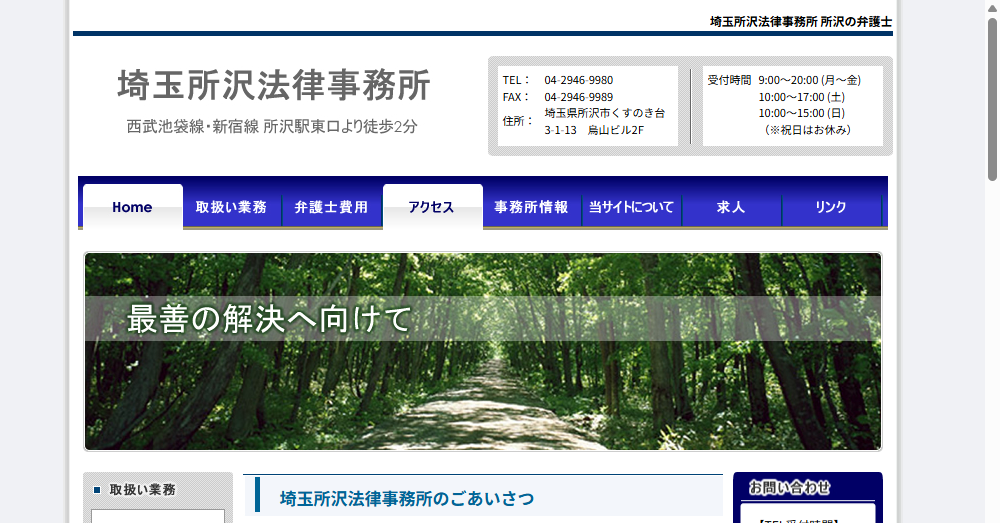Click the vertical scrollbar thumb
This screenshot has width=1000, height=523.
992,100
